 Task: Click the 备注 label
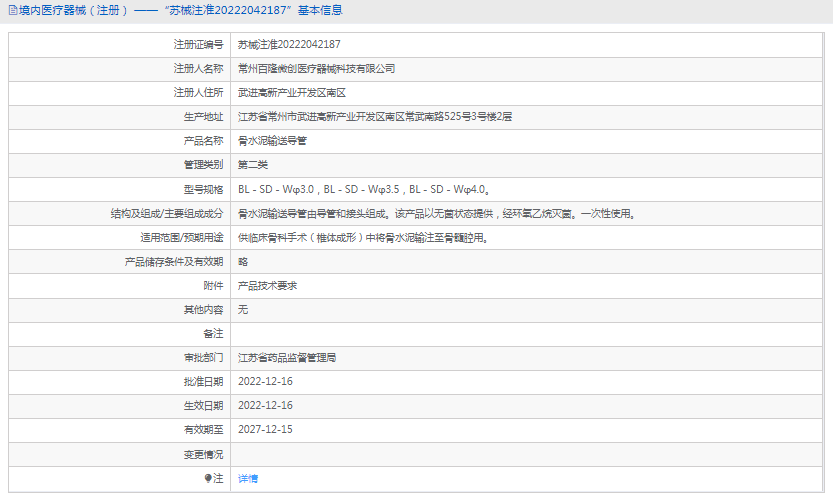[x=213, y=334]
